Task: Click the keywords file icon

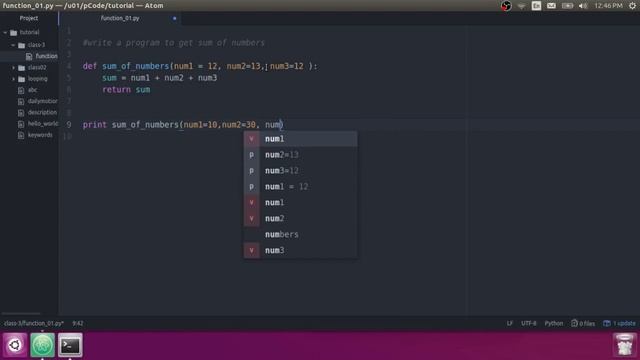Action: click(21, 135)
